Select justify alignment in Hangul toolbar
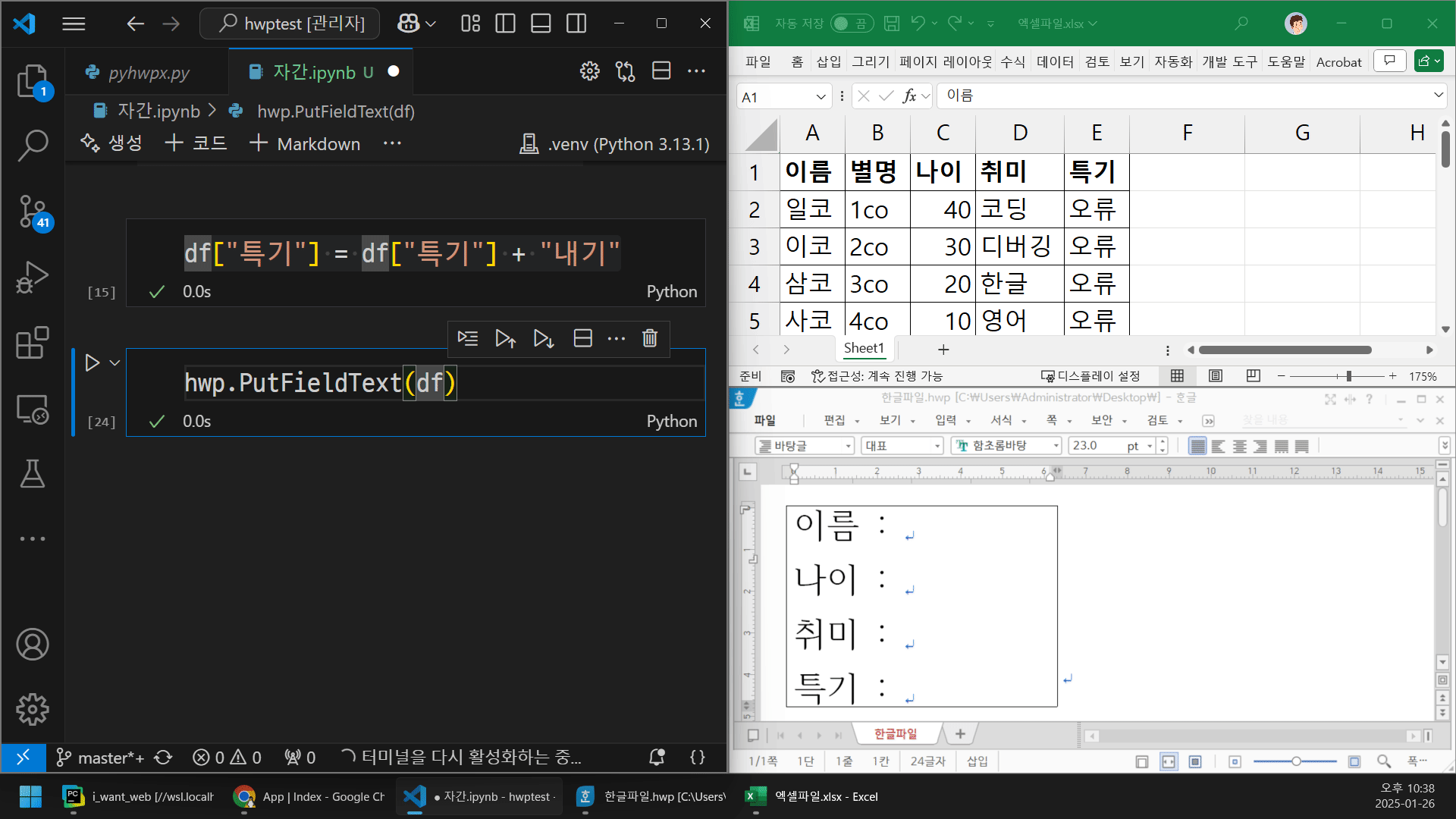This screenshot has height=819, width=1456. [x=1197, y=446]
